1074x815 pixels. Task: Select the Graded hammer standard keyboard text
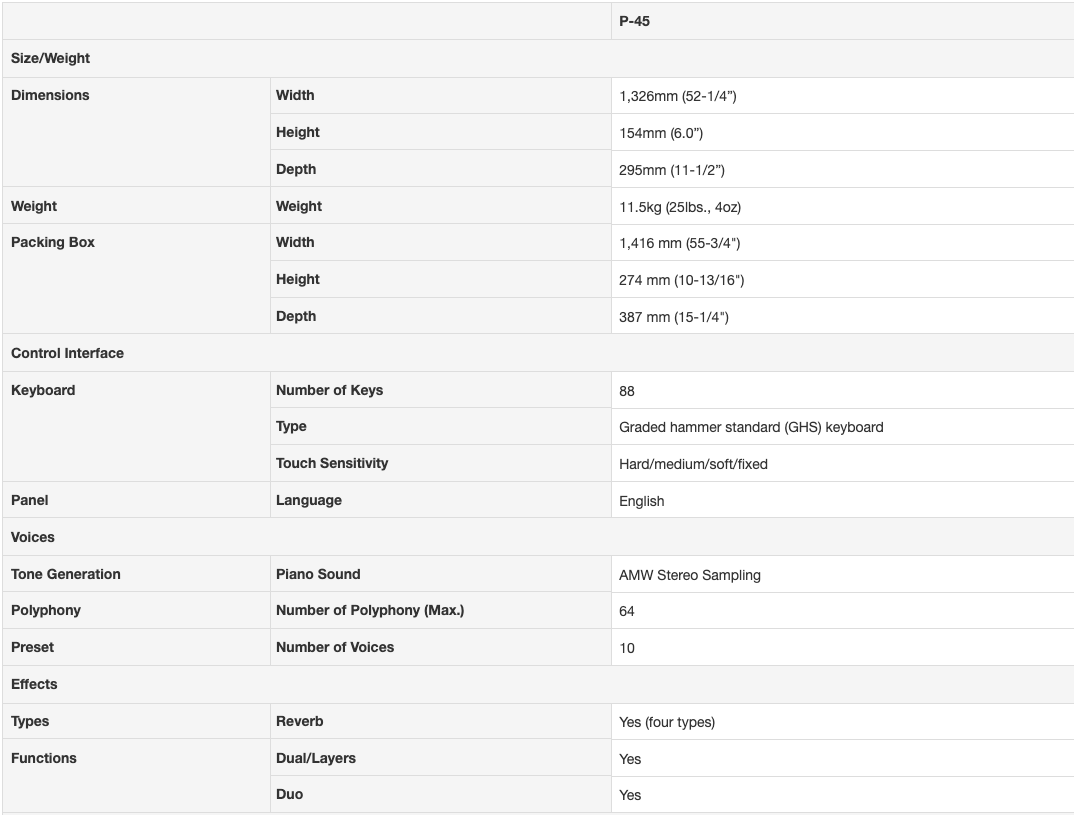pos(751,427)
